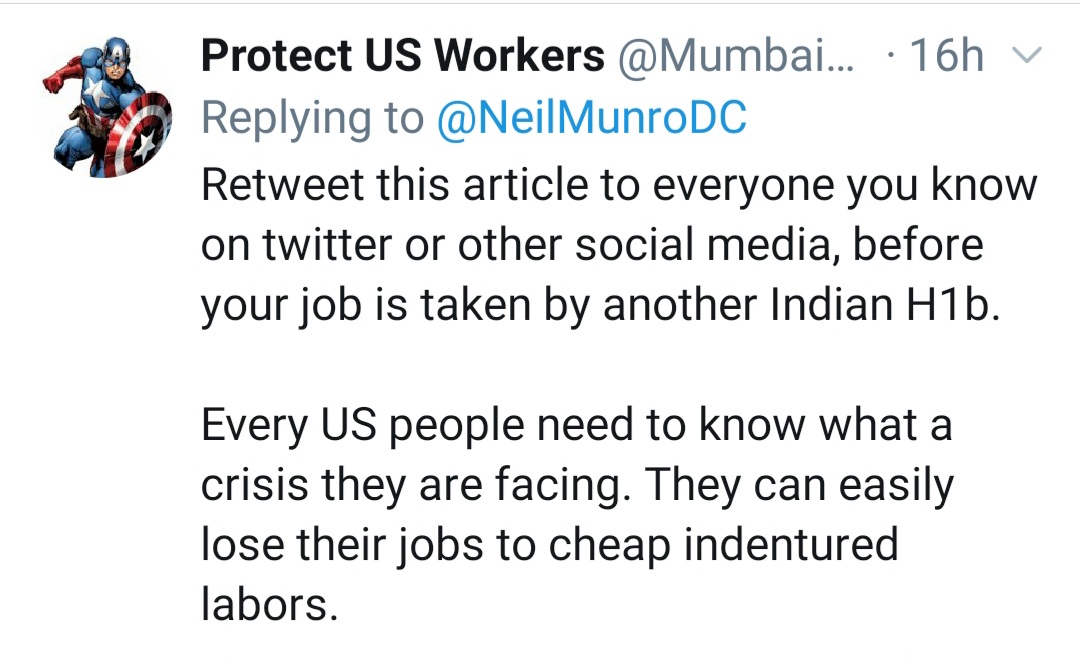Click the line beginning "Every US people"
The height and width of the screenshot is (662, 1080).
click(576, 426)
